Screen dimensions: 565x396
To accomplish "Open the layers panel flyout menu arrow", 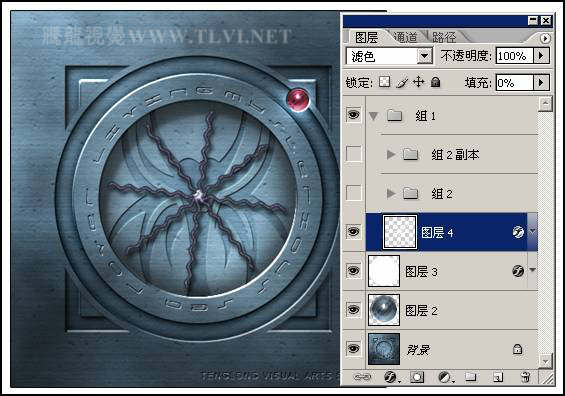I will (545, 38).
